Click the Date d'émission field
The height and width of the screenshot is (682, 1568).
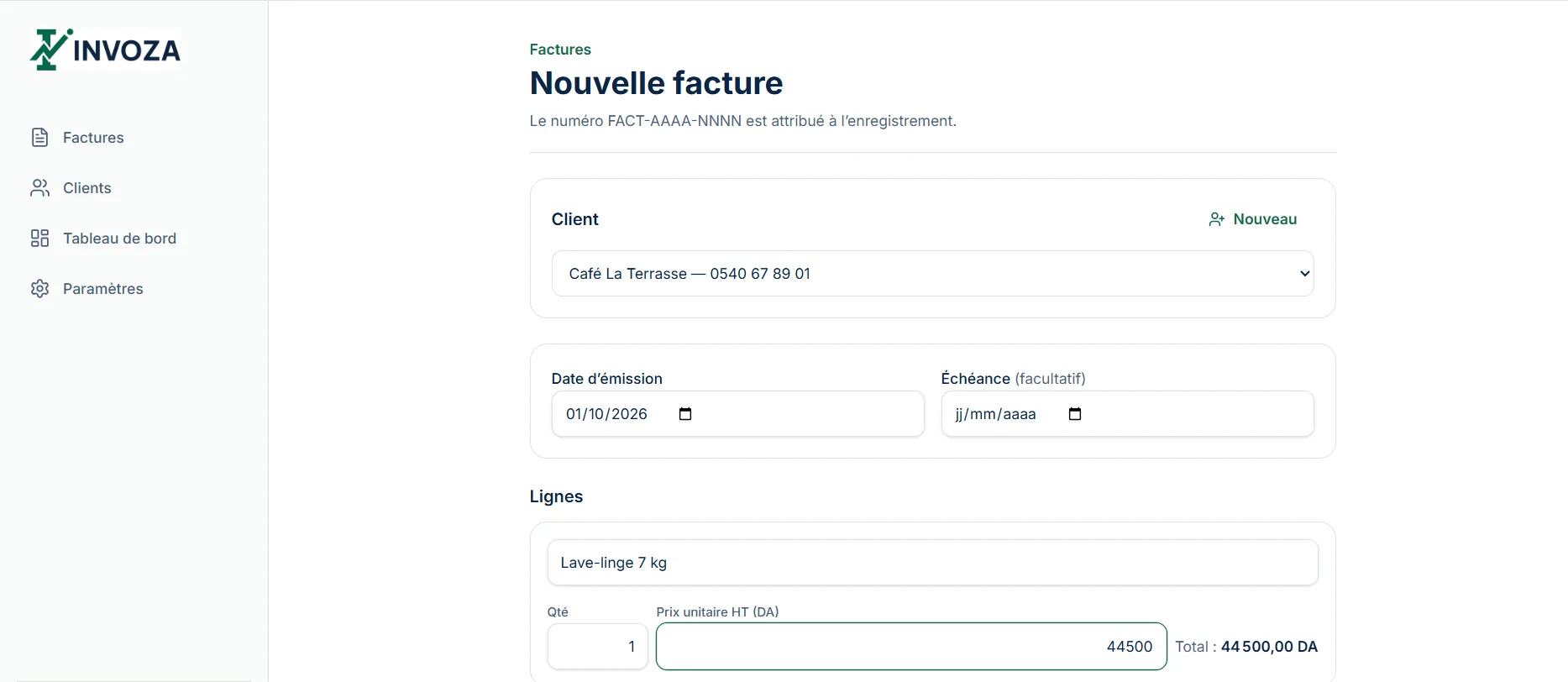(x=737, y=414)
